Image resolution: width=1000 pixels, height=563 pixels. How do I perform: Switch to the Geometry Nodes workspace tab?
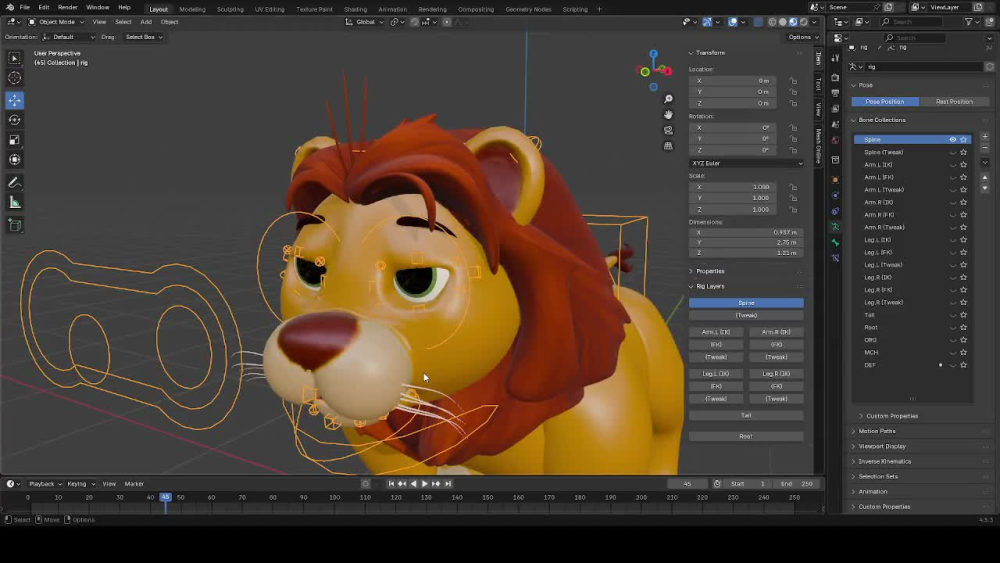pyautogui.click(x=528, y=10)
